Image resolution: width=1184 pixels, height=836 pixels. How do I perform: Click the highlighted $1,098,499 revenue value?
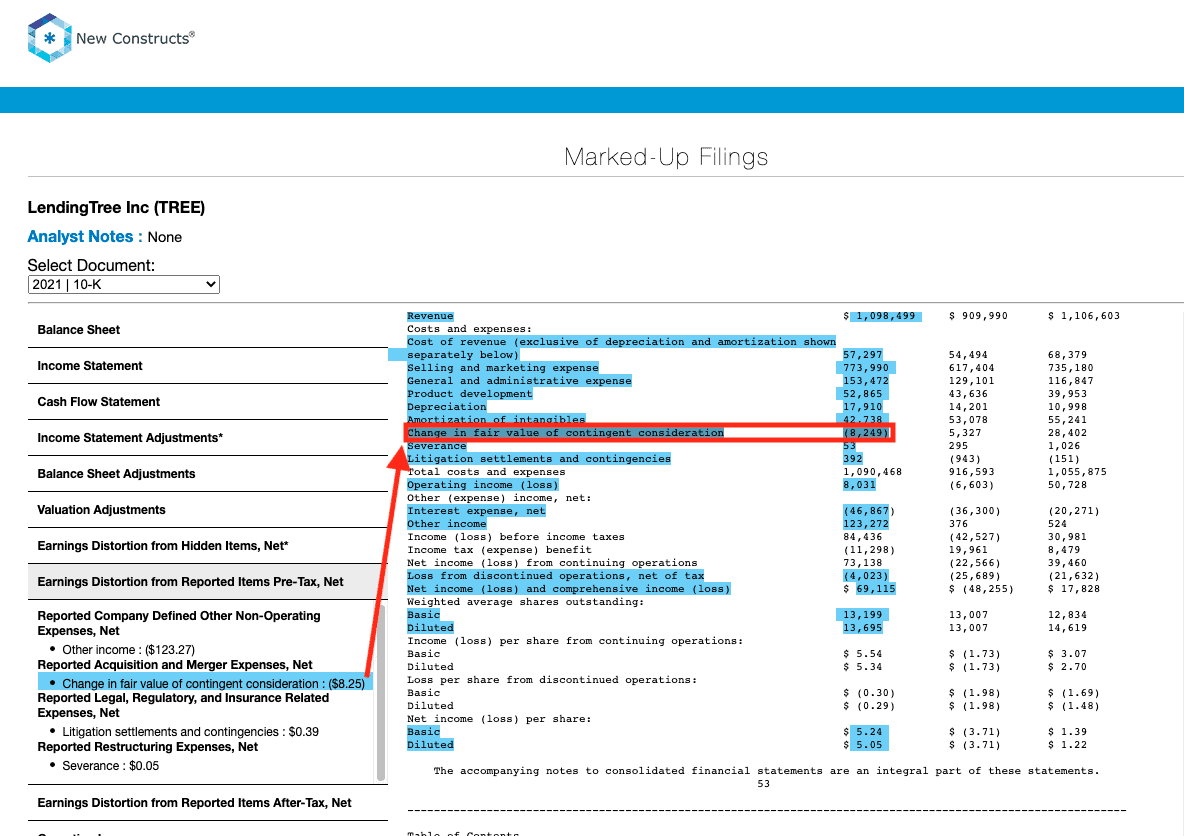(x=885, y=316)
